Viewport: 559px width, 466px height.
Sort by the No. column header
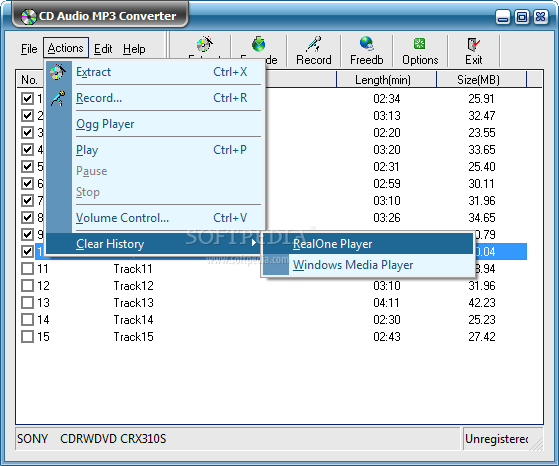[x=29, y=80]
